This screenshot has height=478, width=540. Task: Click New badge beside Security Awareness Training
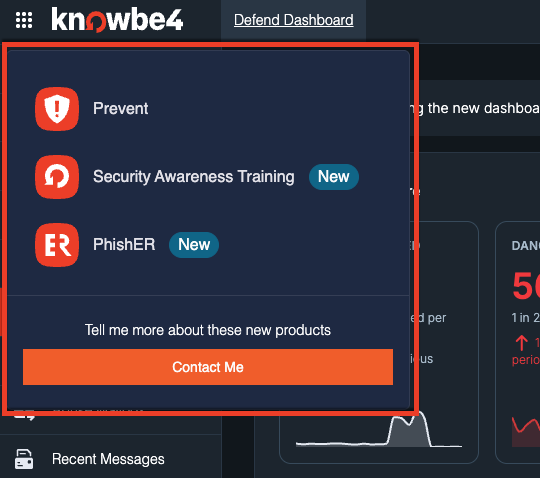[334, 177]
